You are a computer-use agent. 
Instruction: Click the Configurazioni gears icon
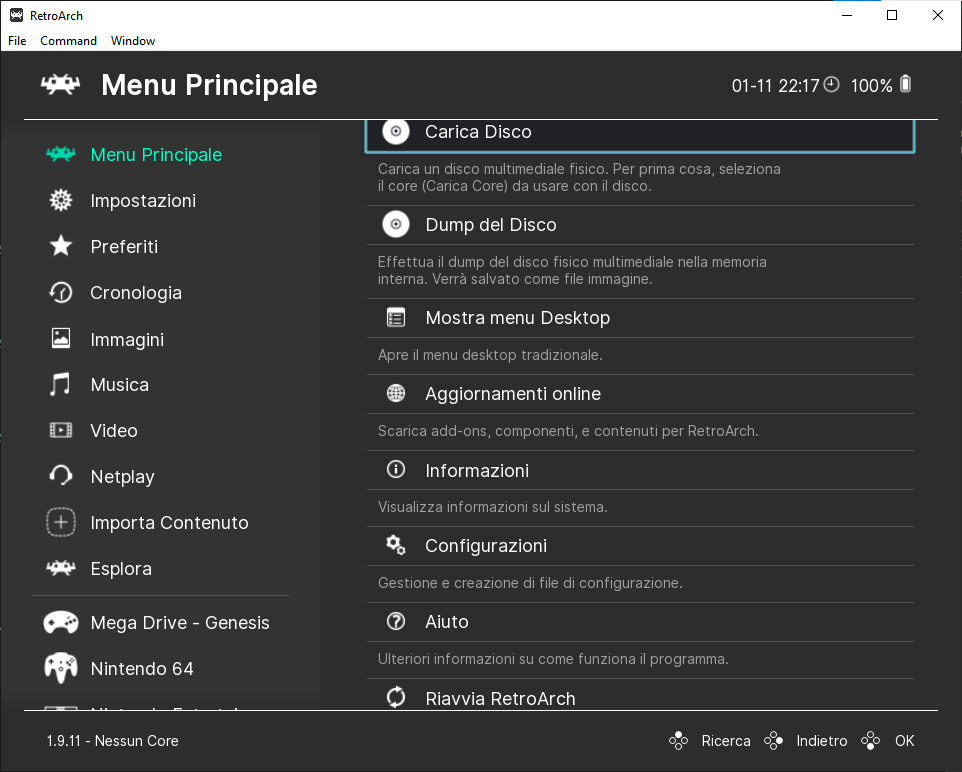pyautogui.click(x=396, y=545)
